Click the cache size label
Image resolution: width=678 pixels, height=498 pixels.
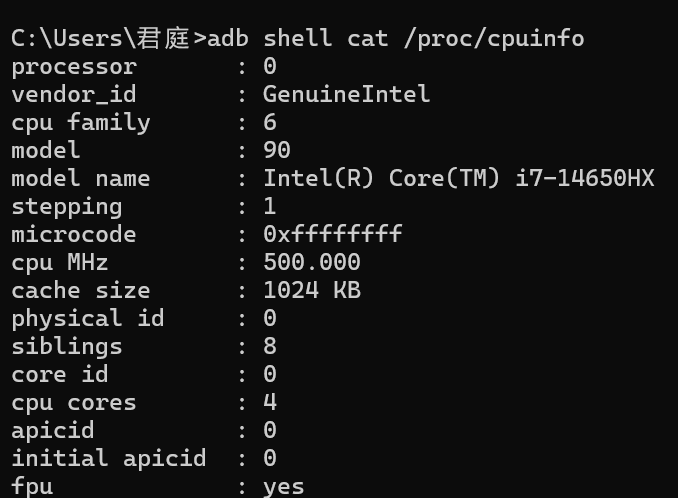80,290
